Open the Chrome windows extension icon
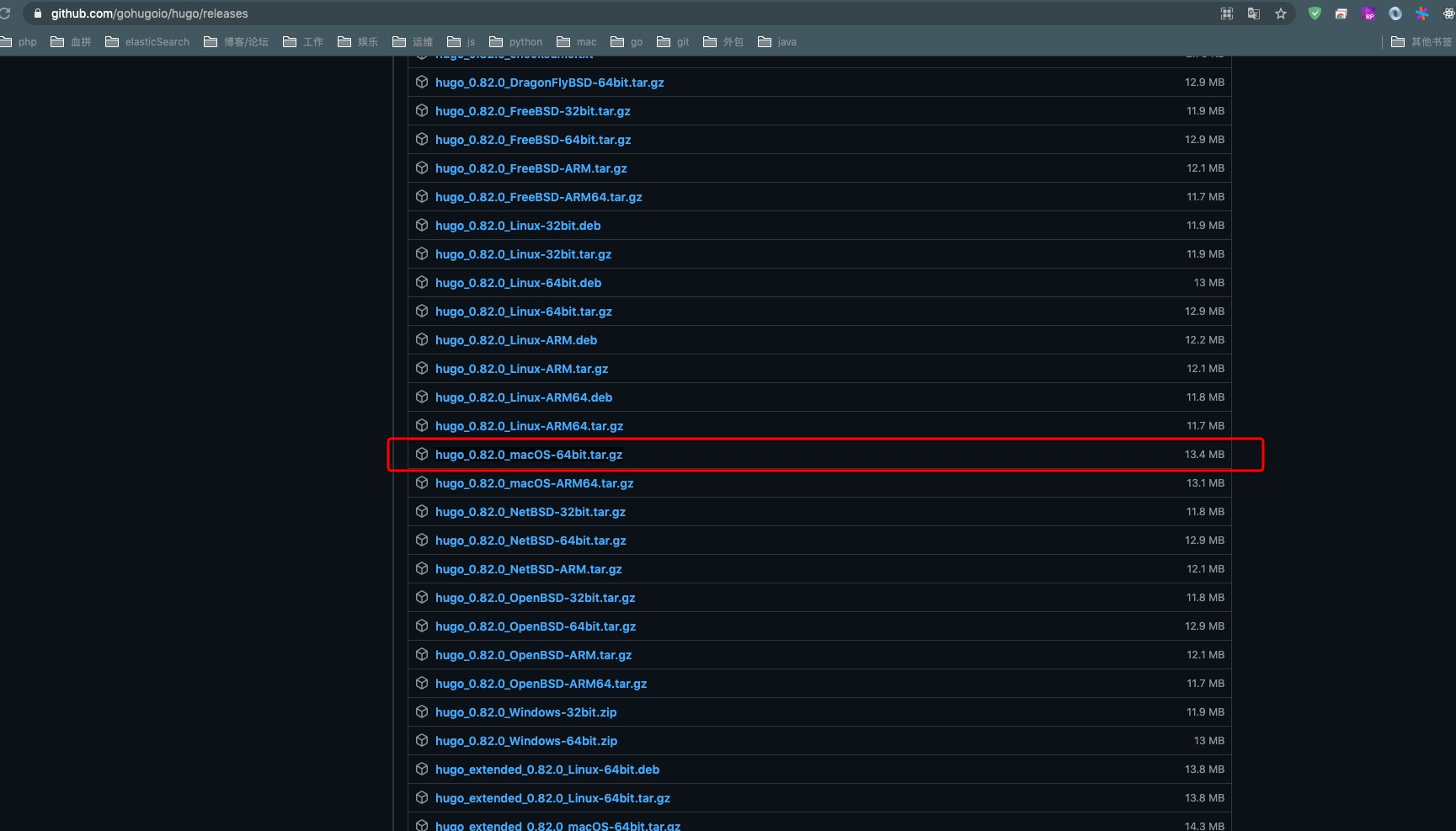 click(x=1341, y=13)
